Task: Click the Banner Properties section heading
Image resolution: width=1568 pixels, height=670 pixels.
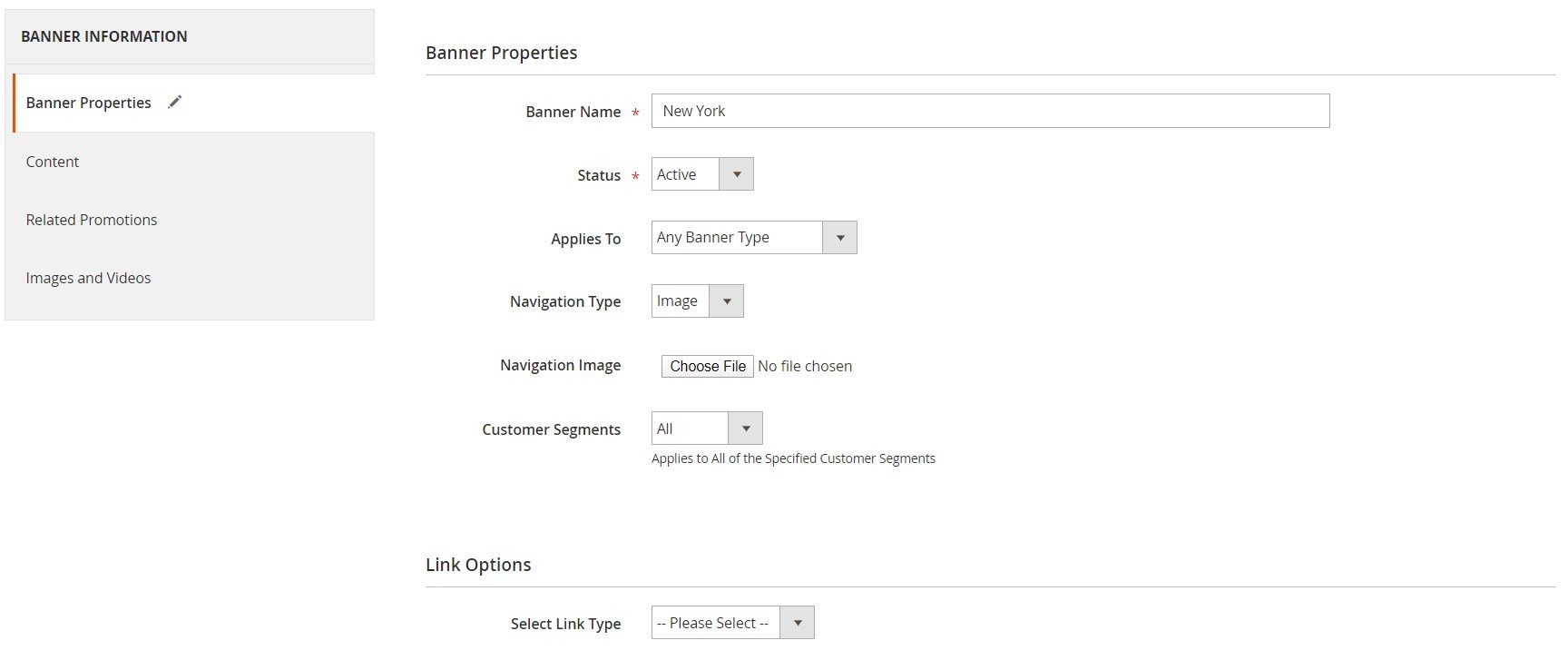Action: [x=502, y=53]
